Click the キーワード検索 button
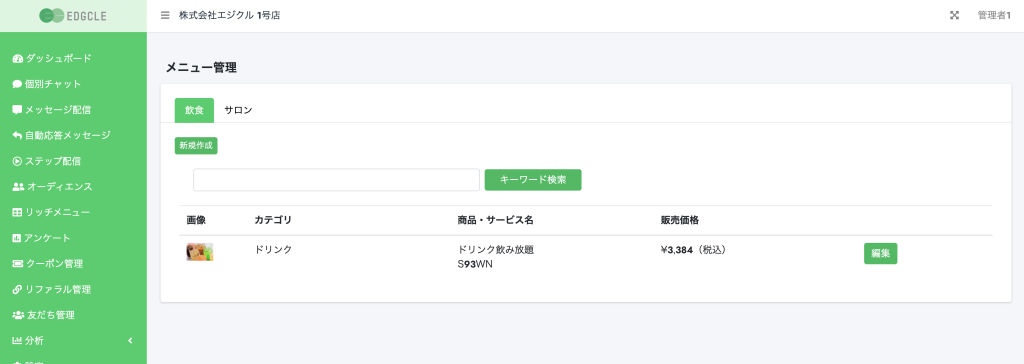This screenshot has width=1024, height=364. point(533,180)
